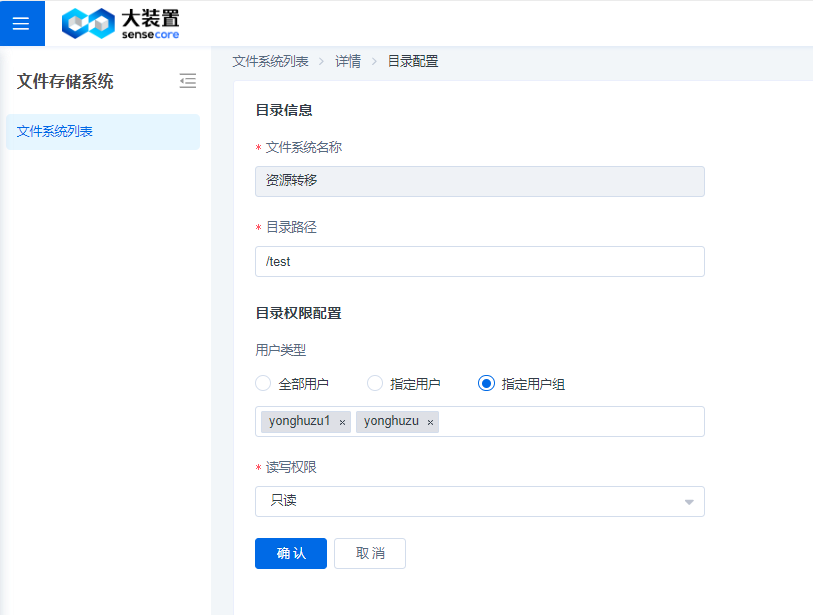Click the SenseCore logo
This screenshot has height=615, width=813.
click(x=120, y=23)
